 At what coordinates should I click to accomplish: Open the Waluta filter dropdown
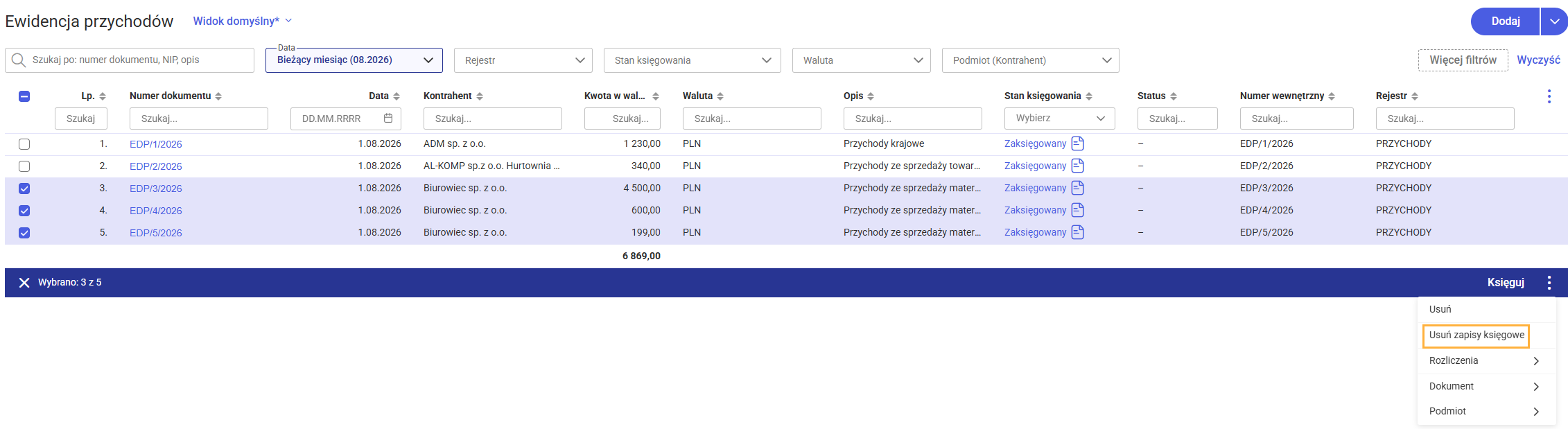click(862, 60)
